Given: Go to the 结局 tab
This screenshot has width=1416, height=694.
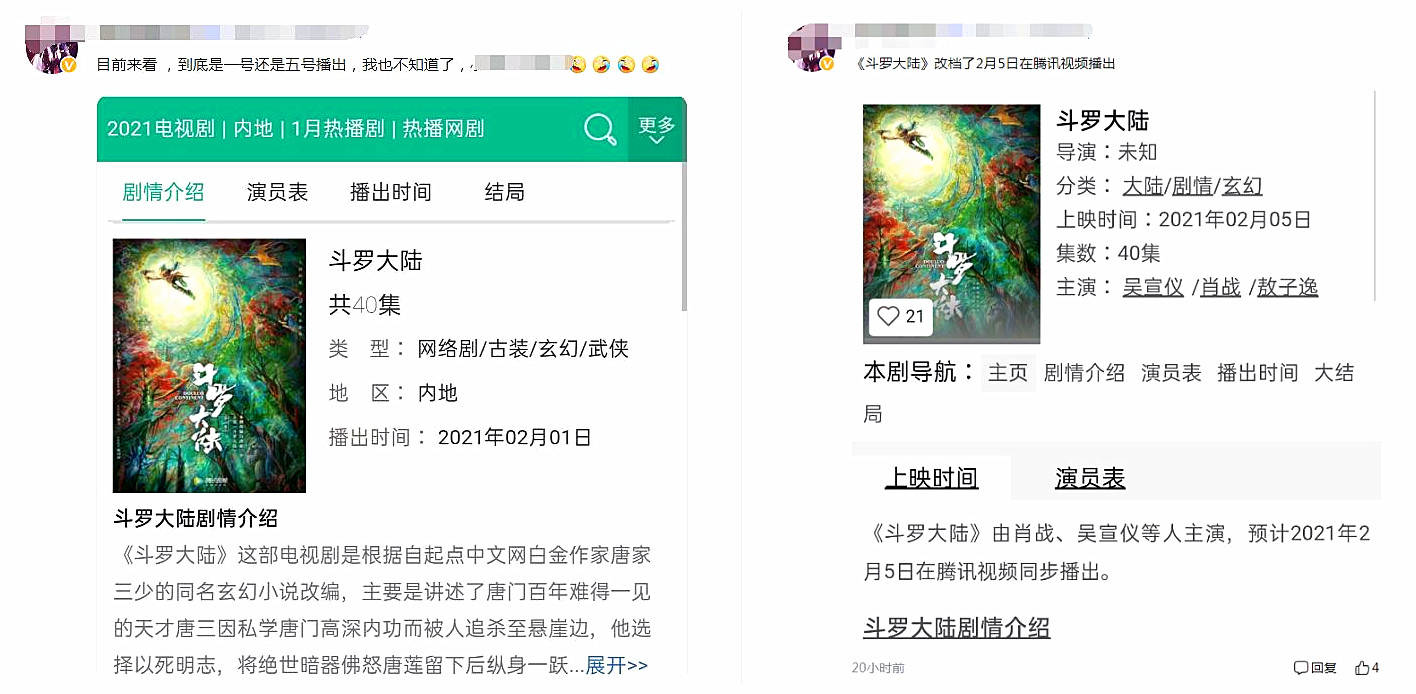Looking at the screenshot, I should pos(504,192).
